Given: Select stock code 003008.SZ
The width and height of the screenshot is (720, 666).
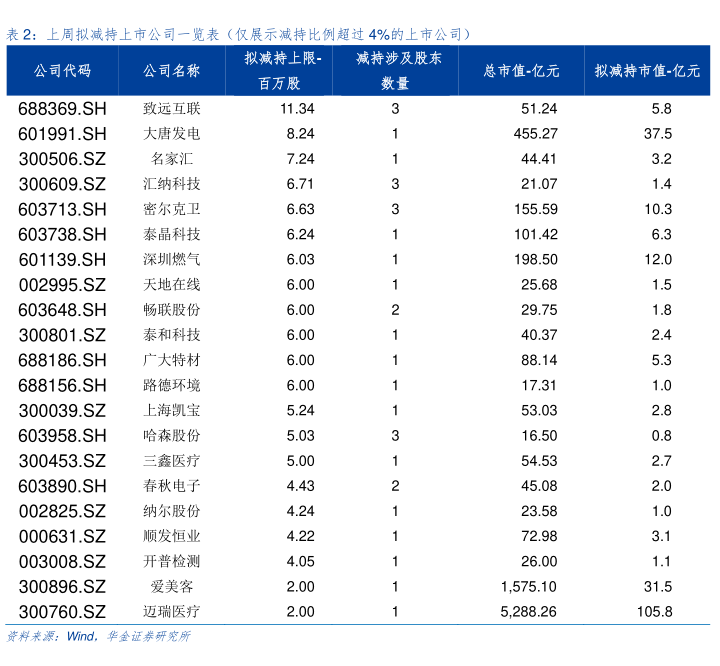Looking at the screenshot, I should (62, 562).
